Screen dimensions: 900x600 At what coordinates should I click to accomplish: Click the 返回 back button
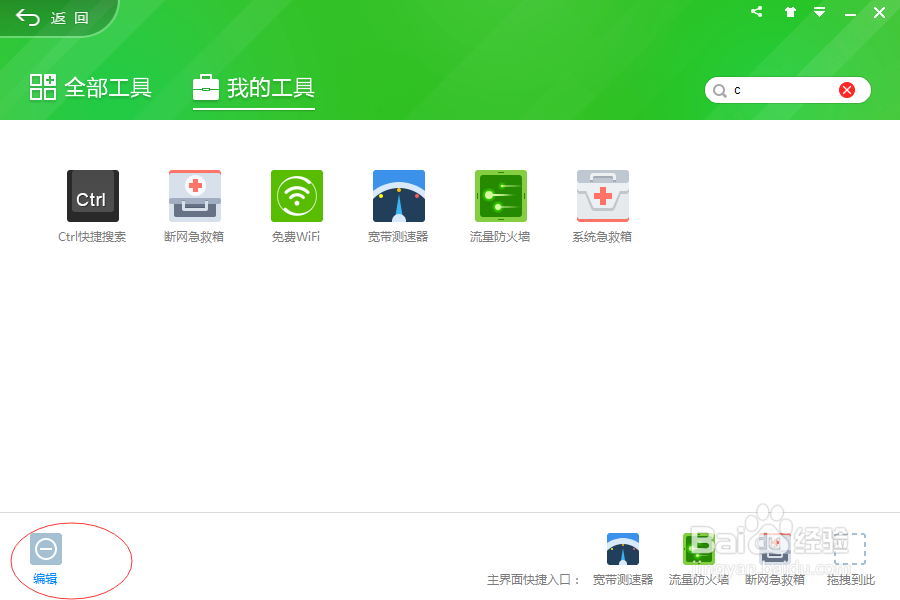coord(45,17)
